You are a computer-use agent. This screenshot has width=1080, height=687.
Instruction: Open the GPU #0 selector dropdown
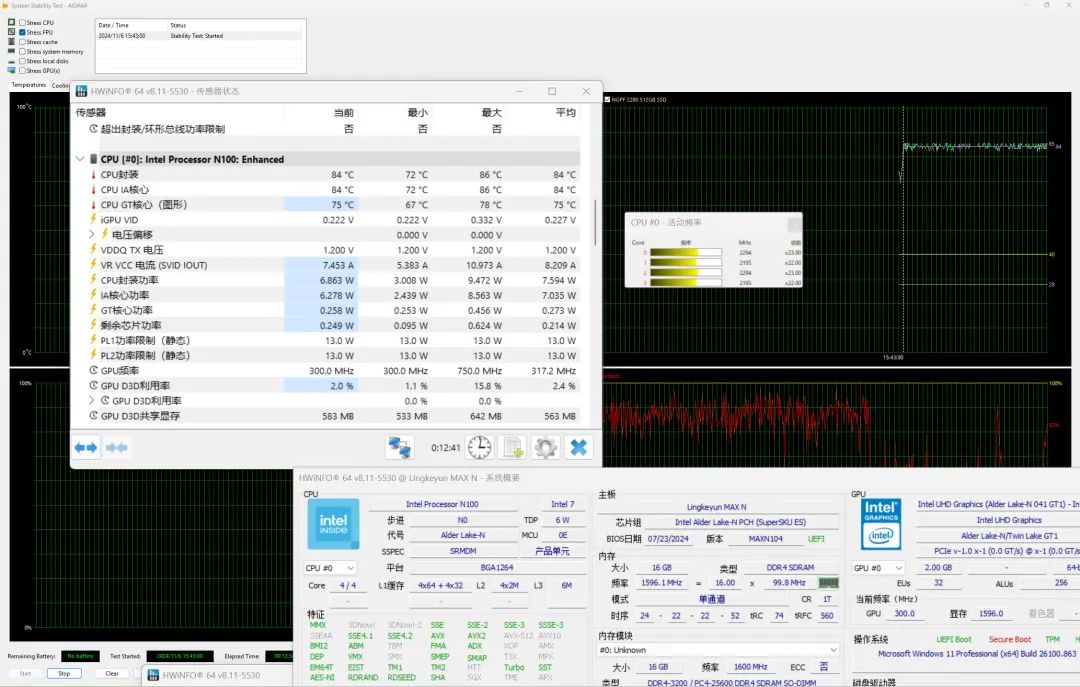coord(878,568)
